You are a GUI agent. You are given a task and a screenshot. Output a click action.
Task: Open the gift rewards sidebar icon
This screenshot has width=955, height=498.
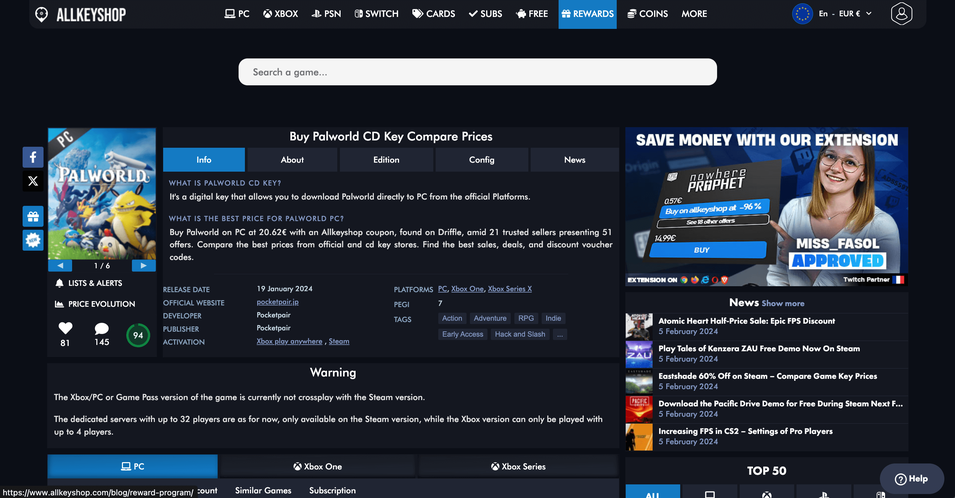[x=33, y=216]
